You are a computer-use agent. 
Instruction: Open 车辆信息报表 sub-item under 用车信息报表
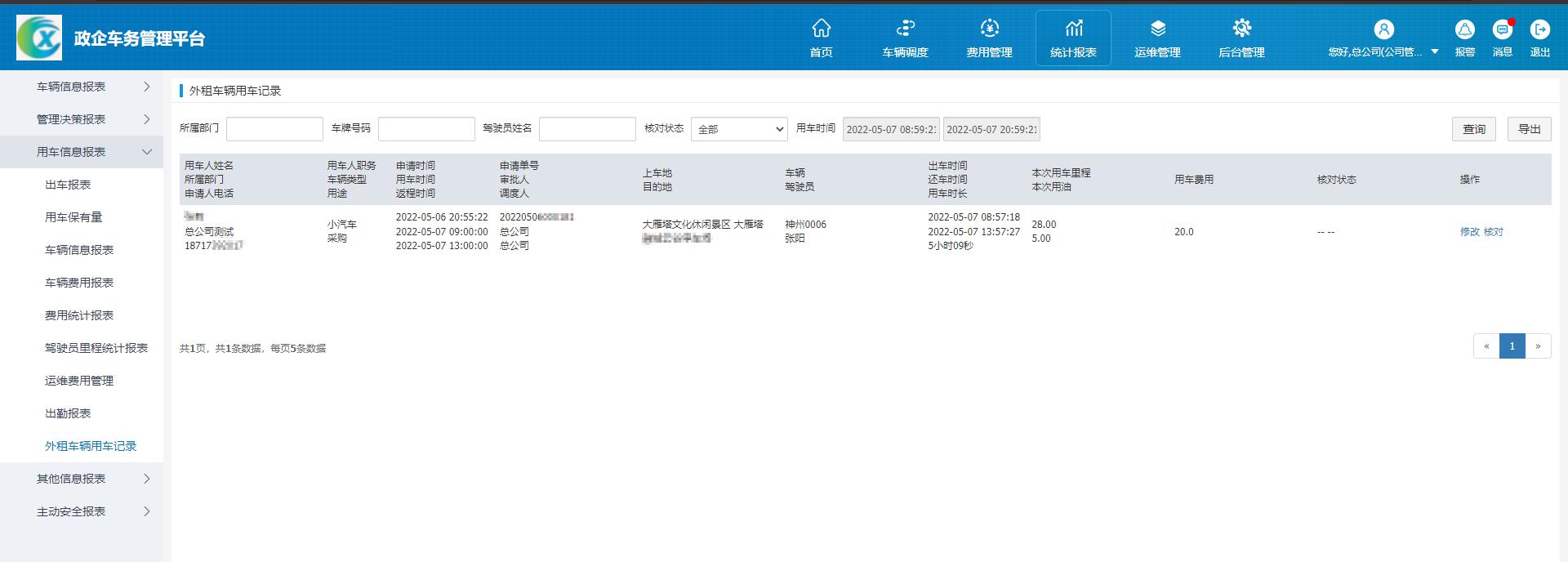[79, 250]
